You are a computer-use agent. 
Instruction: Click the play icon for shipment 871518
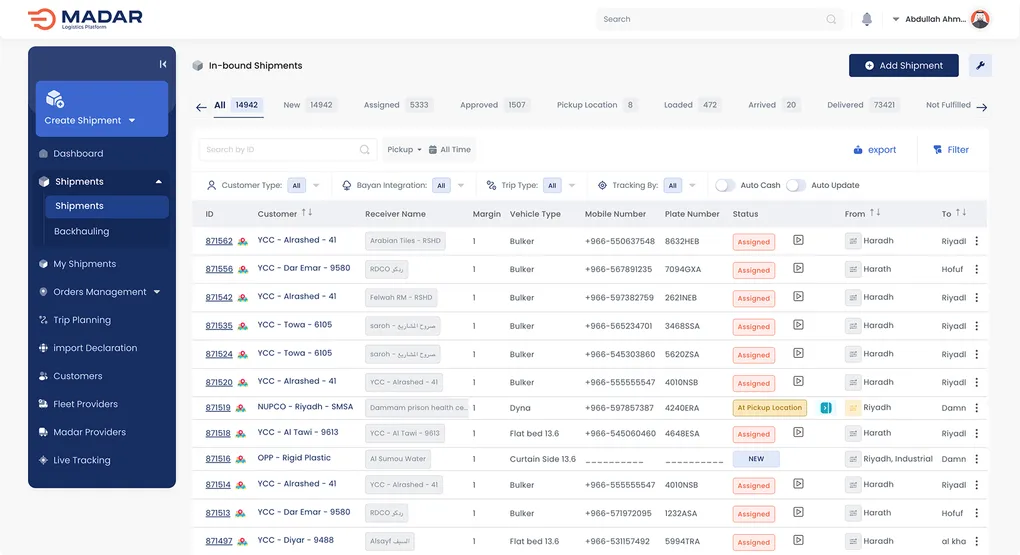point(798,432)
